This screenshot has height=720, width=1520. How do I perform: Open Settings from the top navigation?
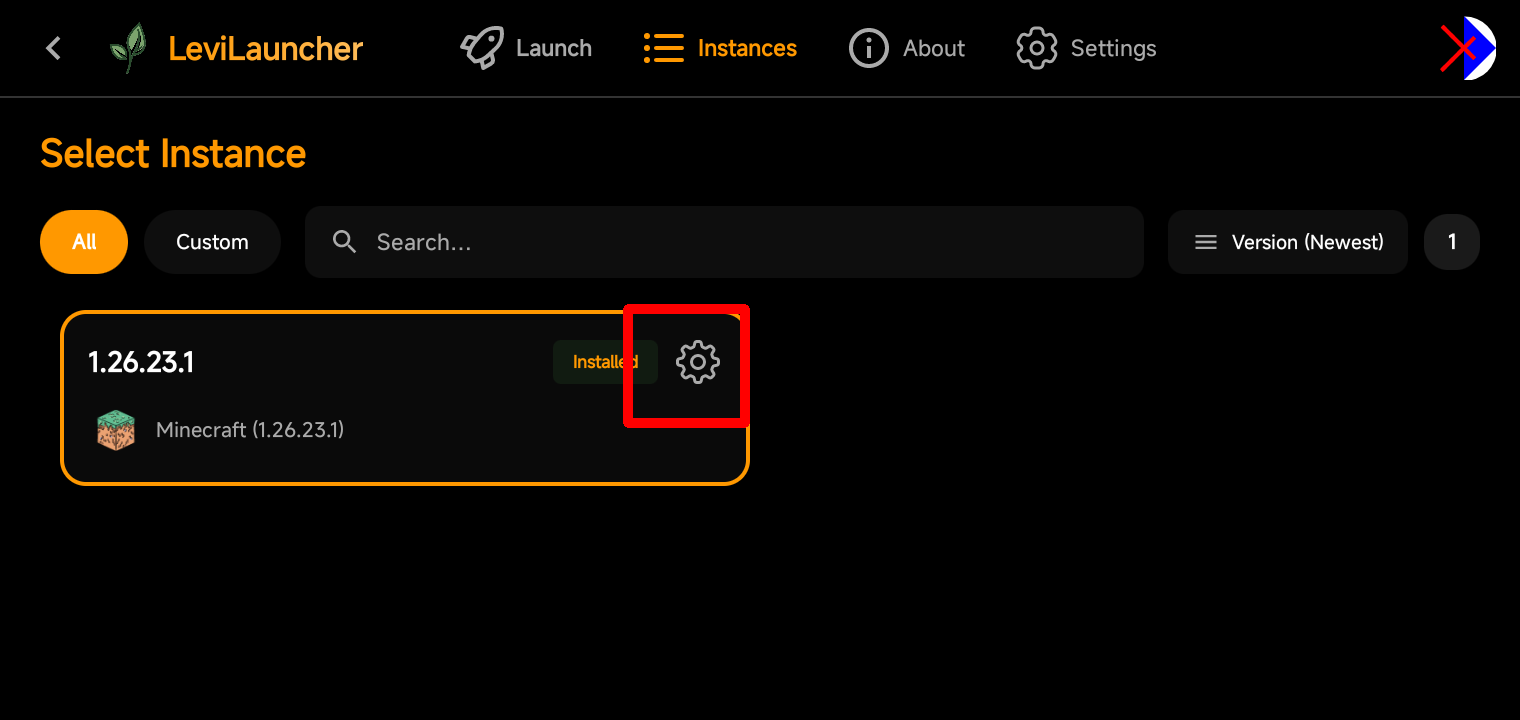click(1086, 48)
